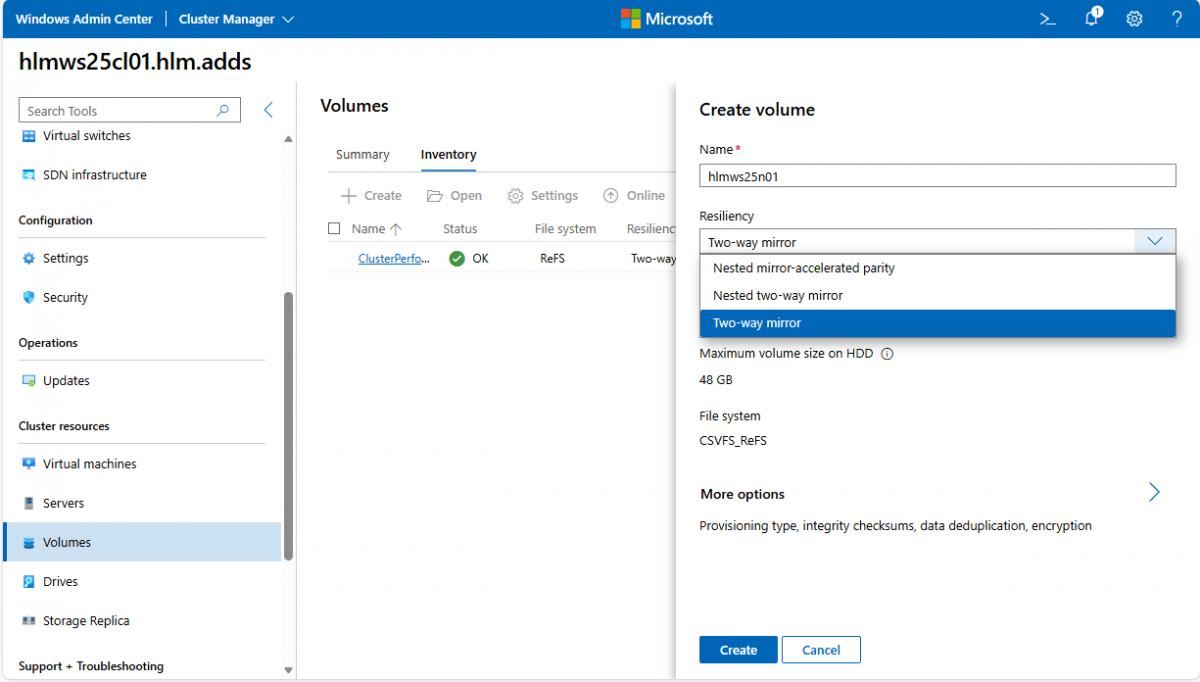
Task: Go to Virtual machines in sidebar
Action: 89,464
